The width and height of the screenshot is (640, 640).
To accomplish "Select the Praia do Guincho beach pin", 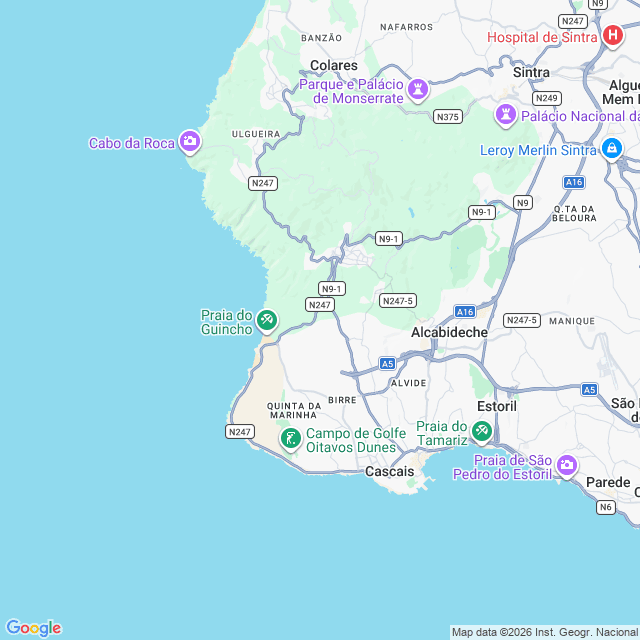I will [267, 320].
